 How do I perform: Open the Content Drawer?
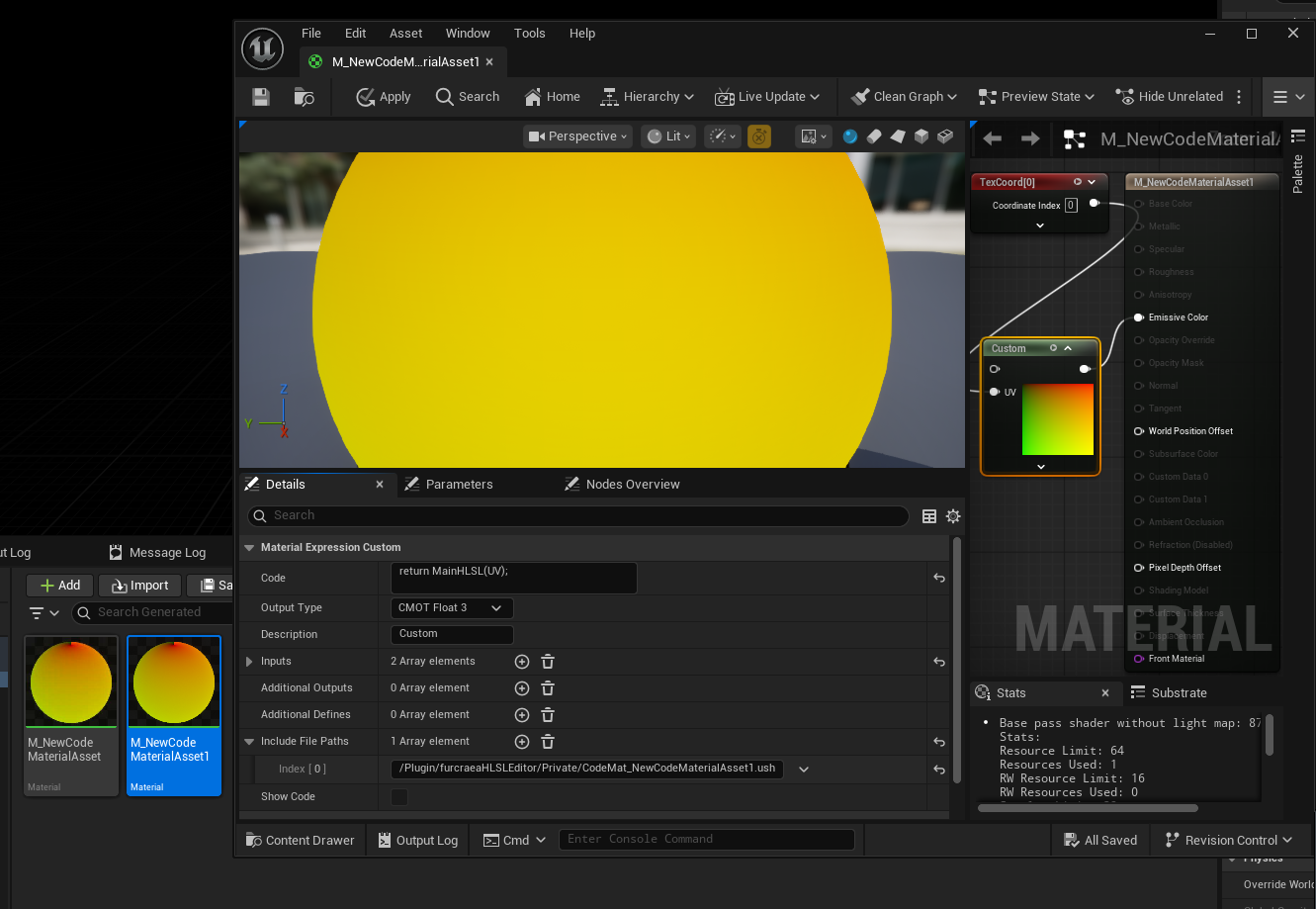tap(300, 841)
